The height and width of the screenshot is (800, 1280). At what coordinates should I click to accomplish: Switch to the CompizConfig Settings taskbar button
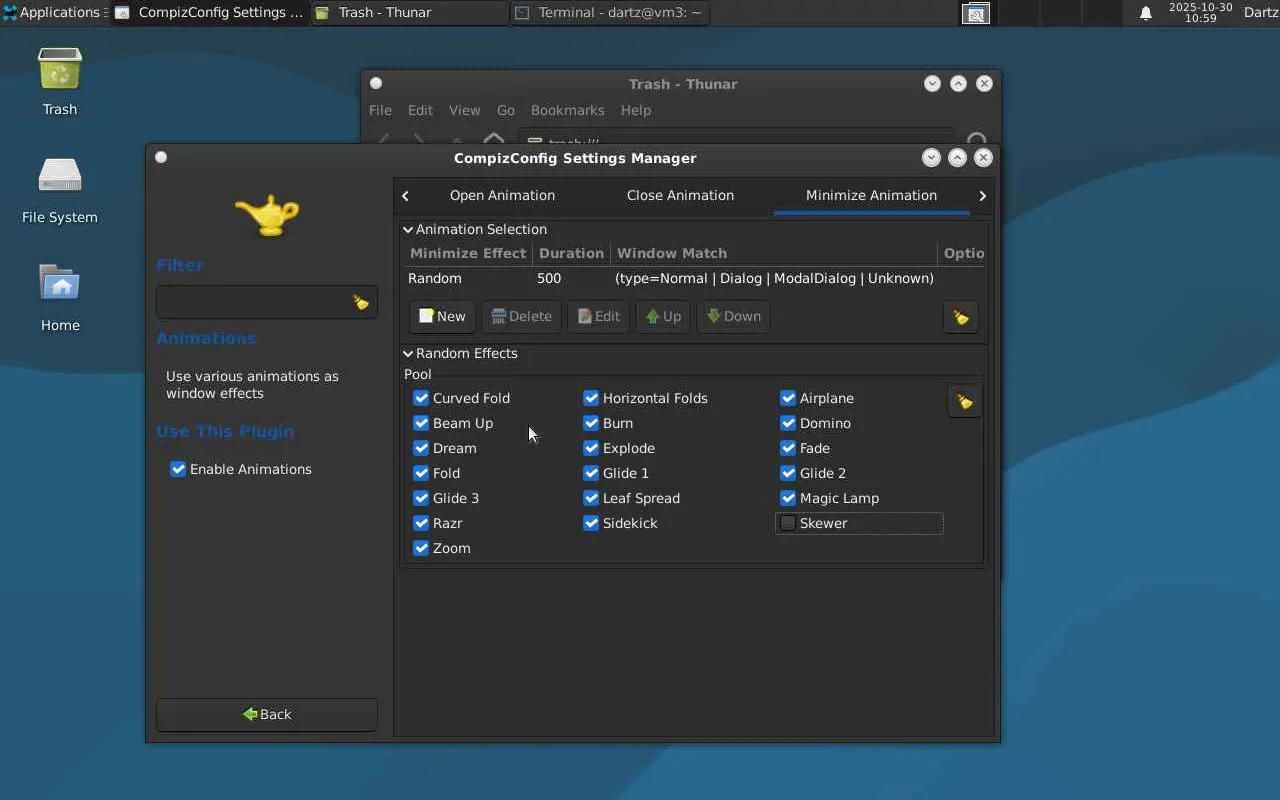tap(209, 13)
